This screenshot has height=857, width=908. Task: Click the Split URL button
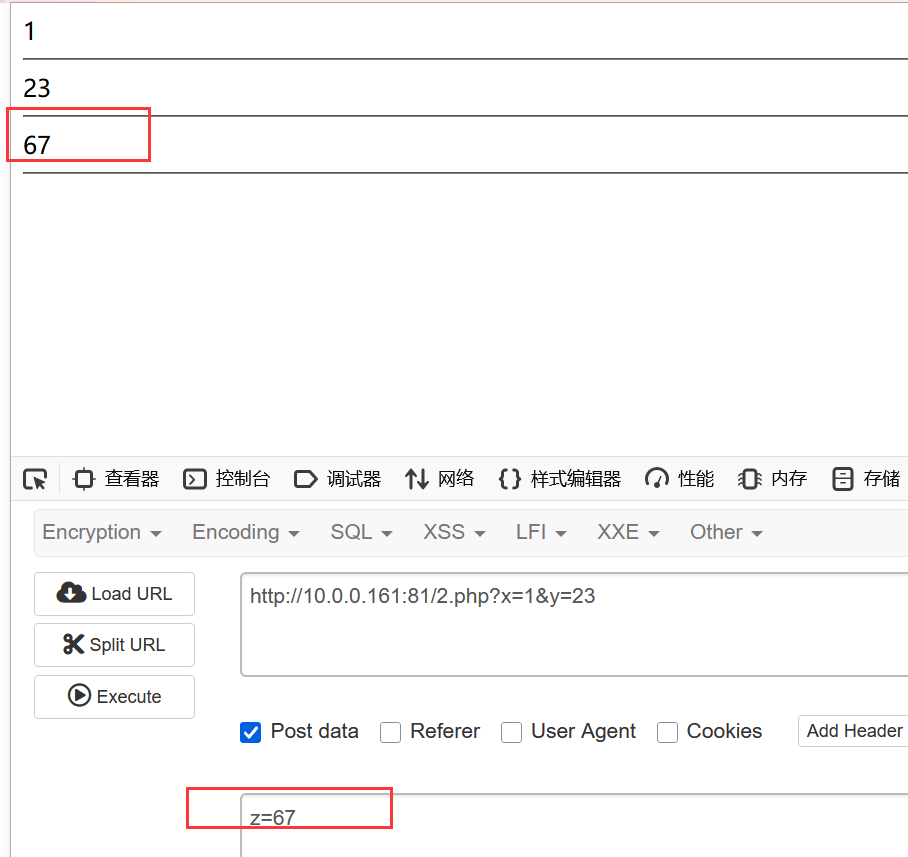coord(115,644)
